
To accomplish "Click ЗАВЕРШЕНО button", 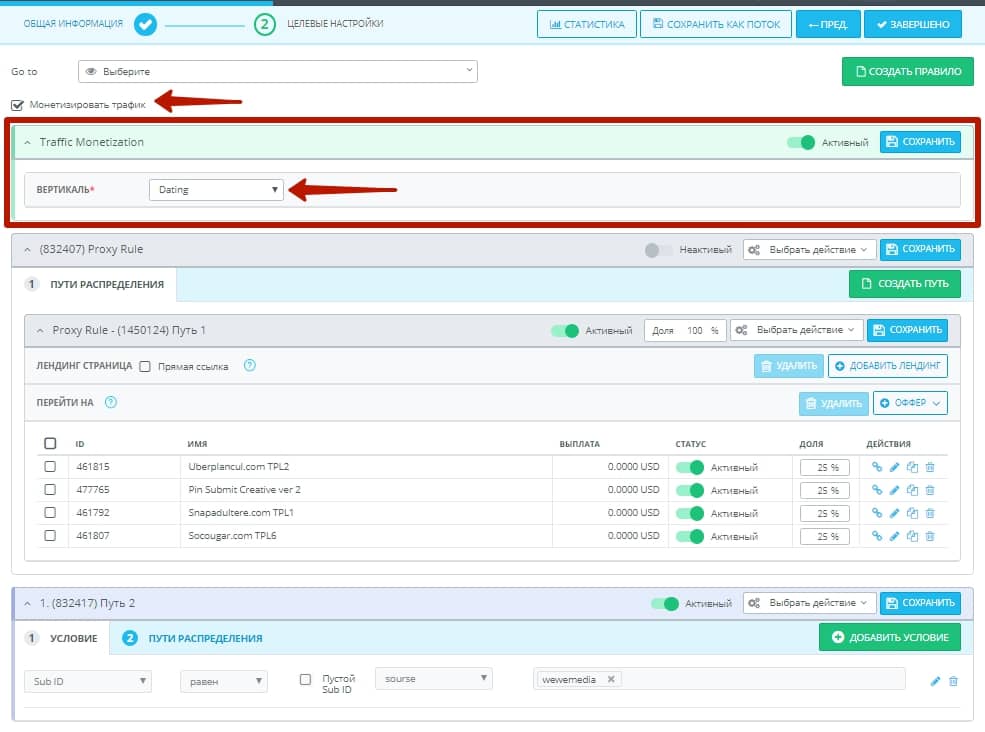I will [913, 25].
